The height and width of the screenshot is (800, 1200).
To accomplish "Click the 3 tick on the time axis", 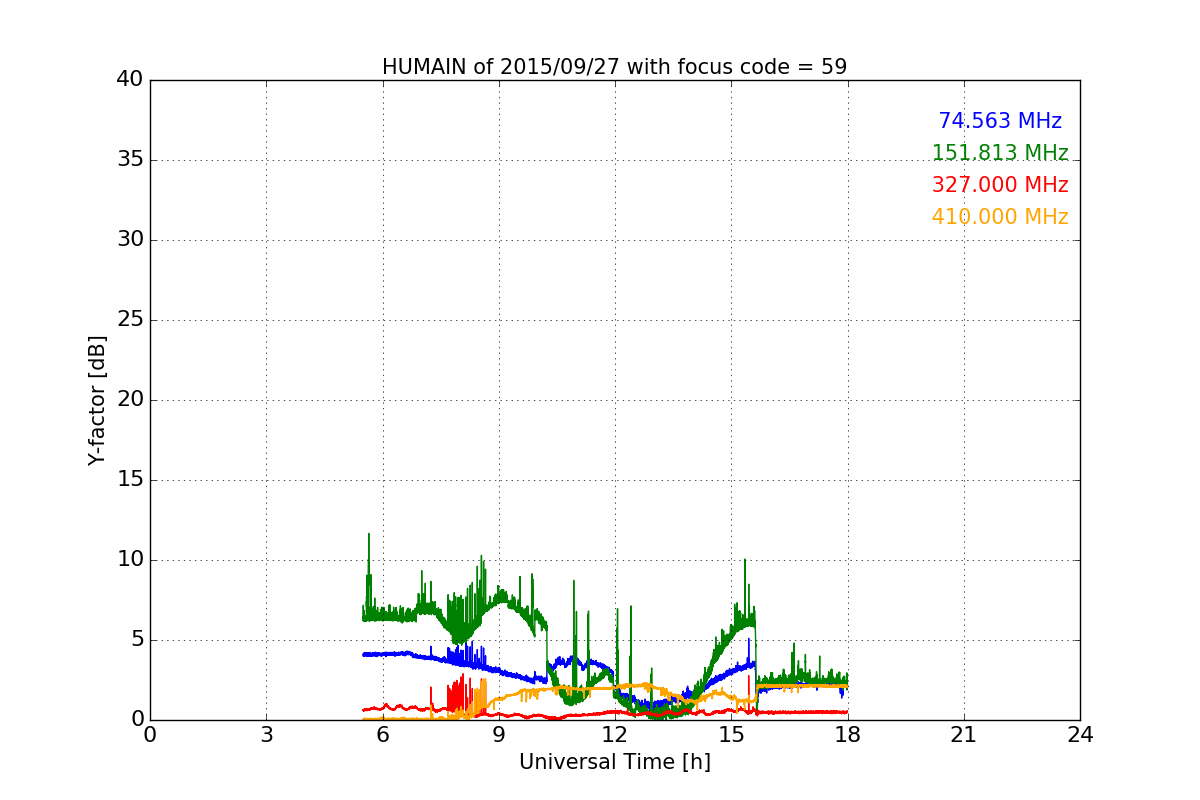I will pyautogui.click(x=266, y=735).
